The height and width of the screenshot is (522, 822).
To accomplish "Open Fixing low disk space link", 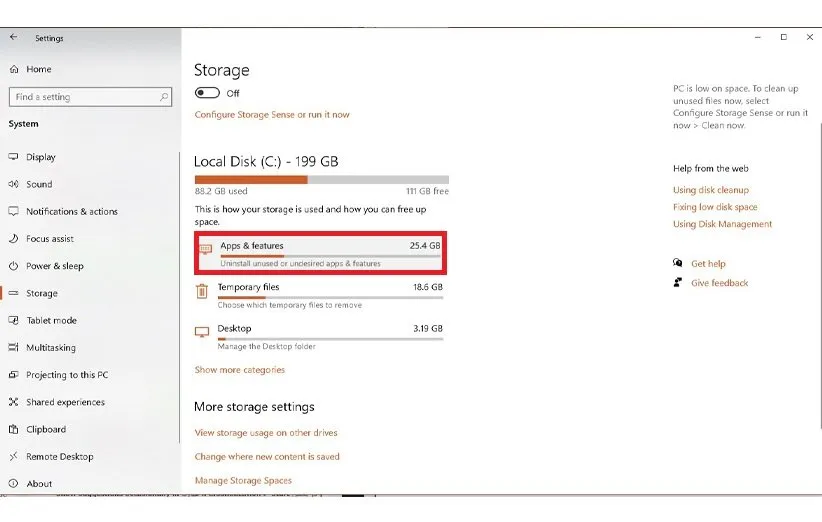I will (x=715, y=206).
